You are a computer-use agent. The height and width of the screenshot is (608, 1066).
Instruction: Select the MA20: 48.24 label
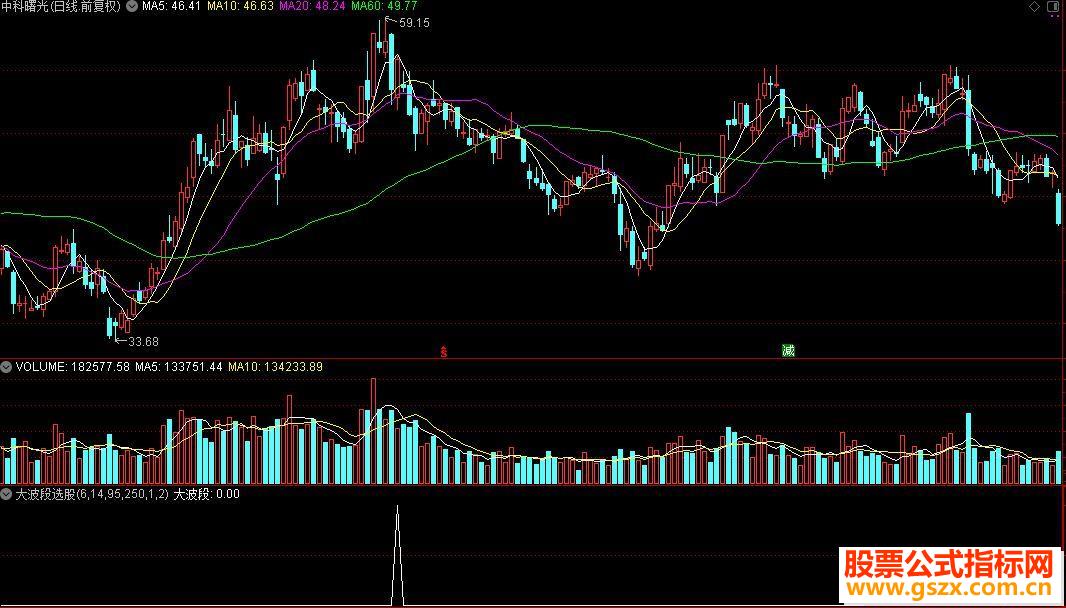(312, 6)
